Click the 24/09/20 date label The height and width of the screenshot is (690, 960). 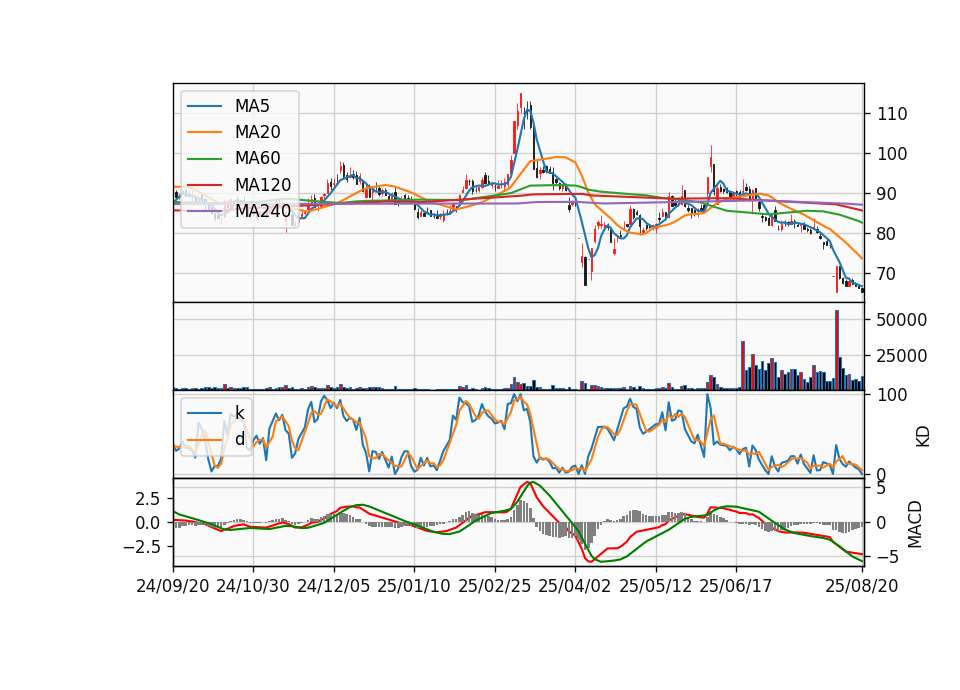tap(173, 586)
